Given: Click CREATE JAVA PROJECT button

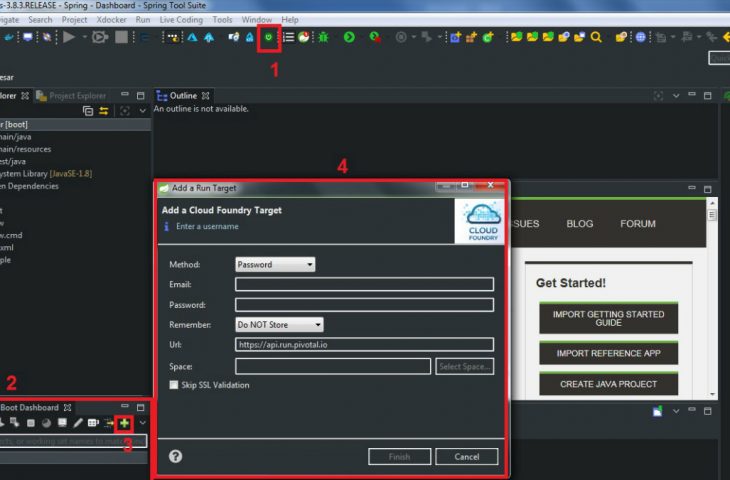Looking at the screenshot, I should click(608, 384).
